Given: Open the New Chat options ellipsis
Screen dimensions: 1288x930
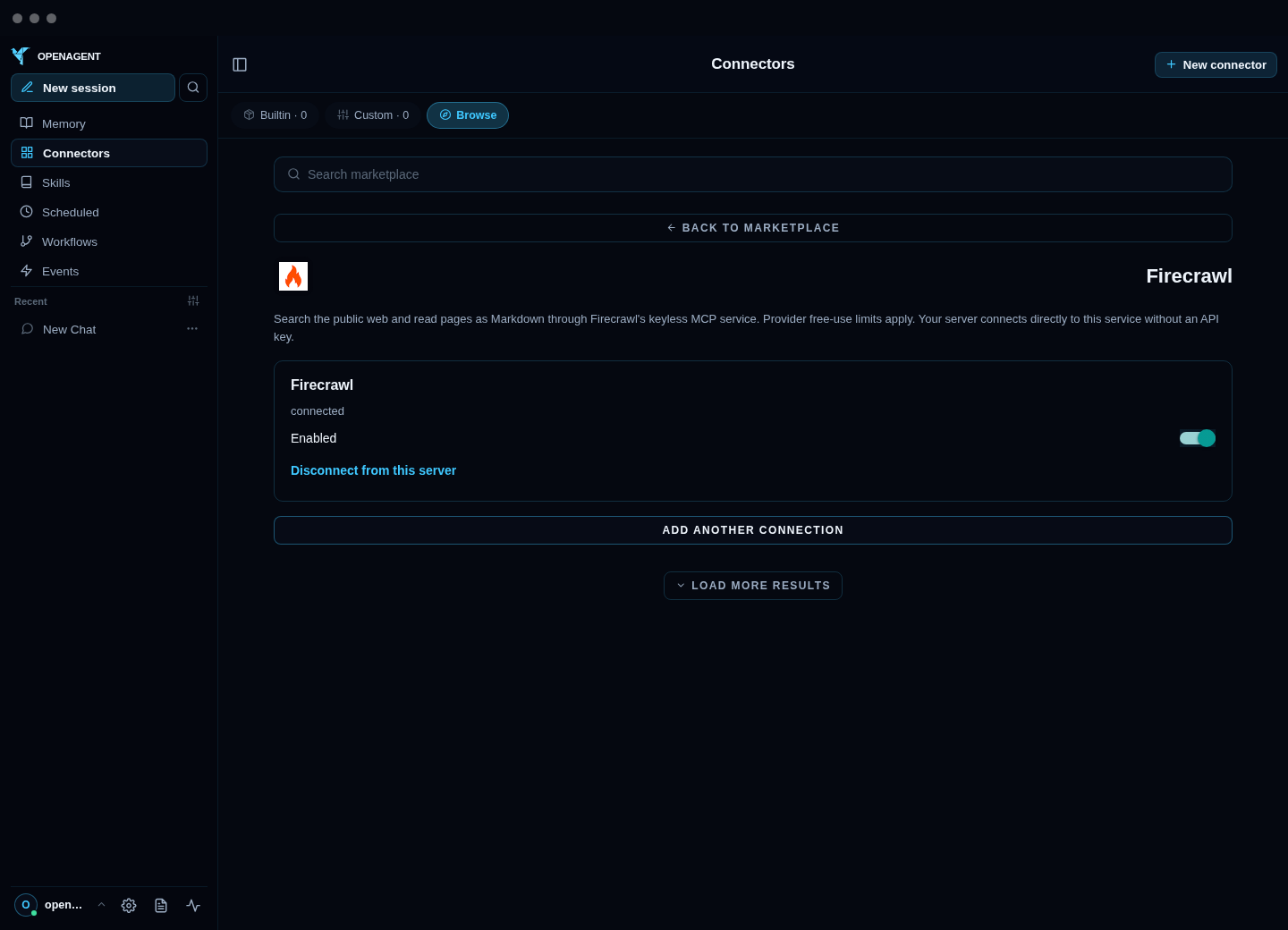Looking at the screenshot, I should tap(192, 329).
